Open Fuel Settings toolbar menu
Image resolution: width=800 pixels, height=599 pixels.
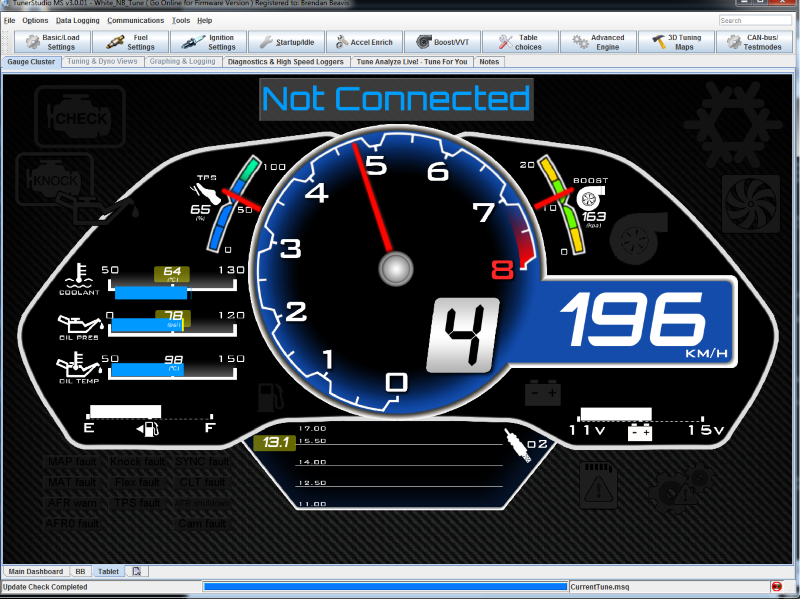pyautogui.click(x=129, y=42)
